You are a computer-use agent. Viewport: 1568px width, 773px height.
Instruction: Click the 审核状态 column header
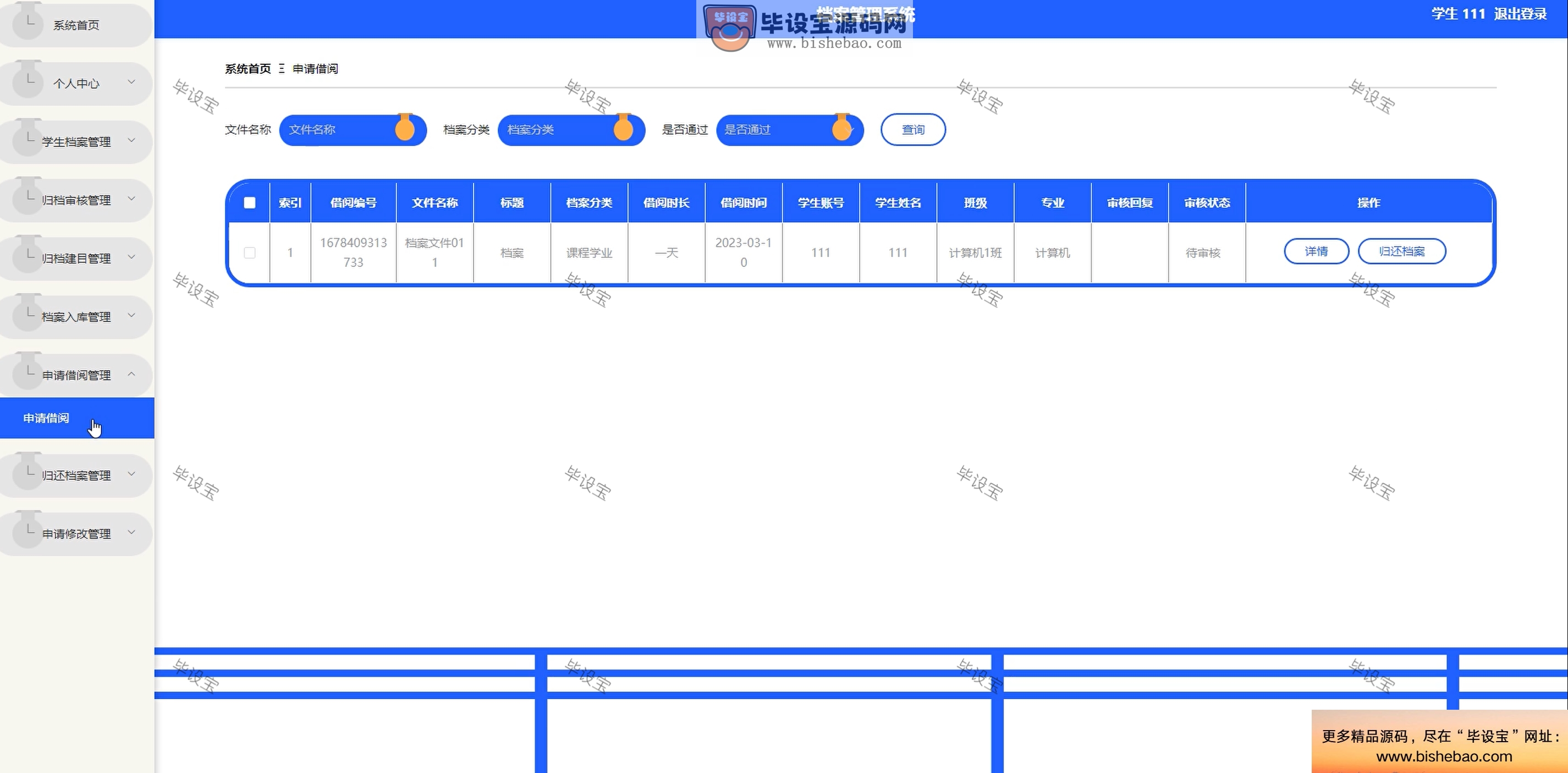click(1207, 203)
